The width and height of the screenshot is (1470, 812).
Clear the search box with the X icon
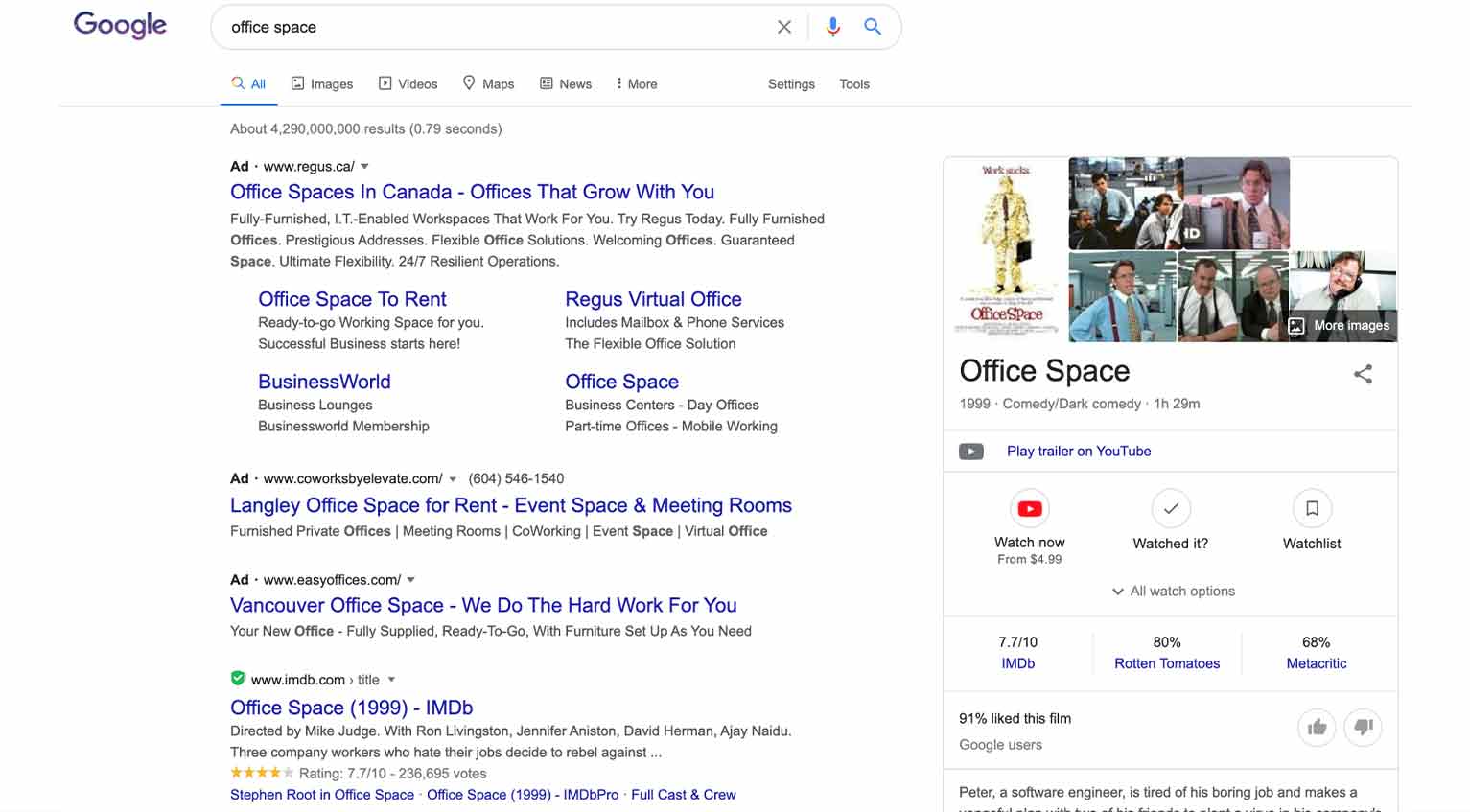point(784,27)
